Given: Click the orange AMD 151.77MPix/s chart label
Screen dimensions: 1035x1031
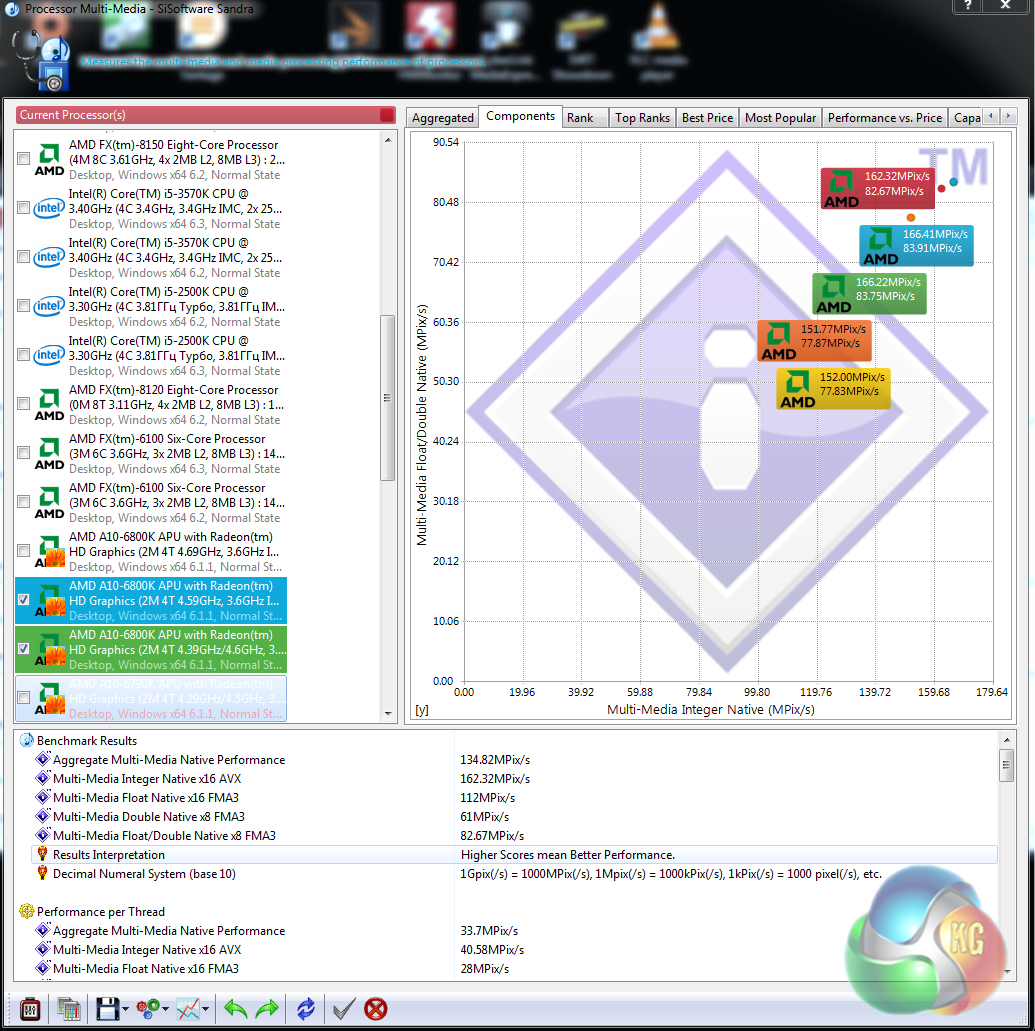Looking at the screenshot, I should (815, 341).
